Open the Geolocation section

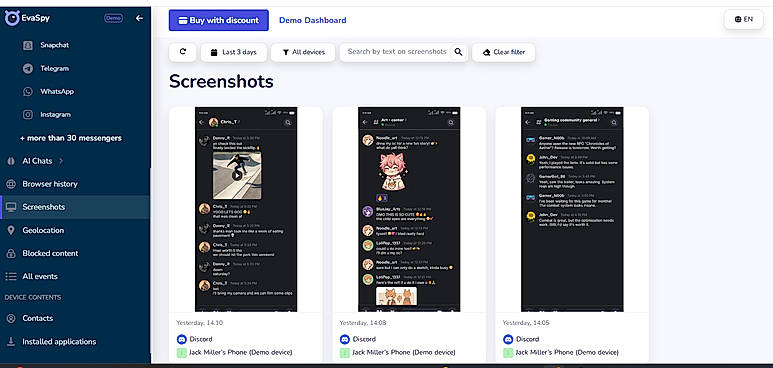tap(43, 230)
